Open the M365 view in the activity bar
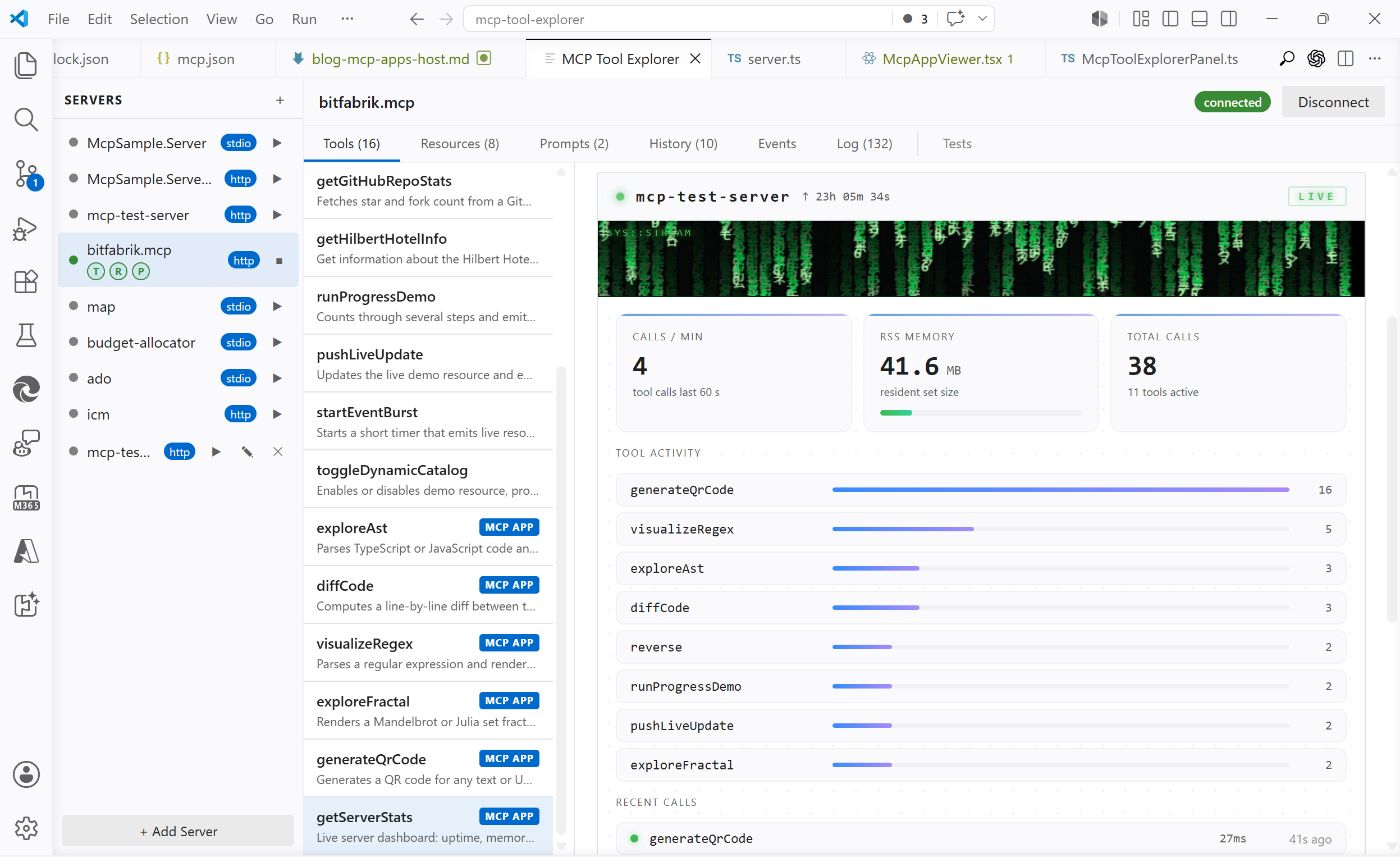The width and height of the screenshot is (1400, 857). pos(26,497)
